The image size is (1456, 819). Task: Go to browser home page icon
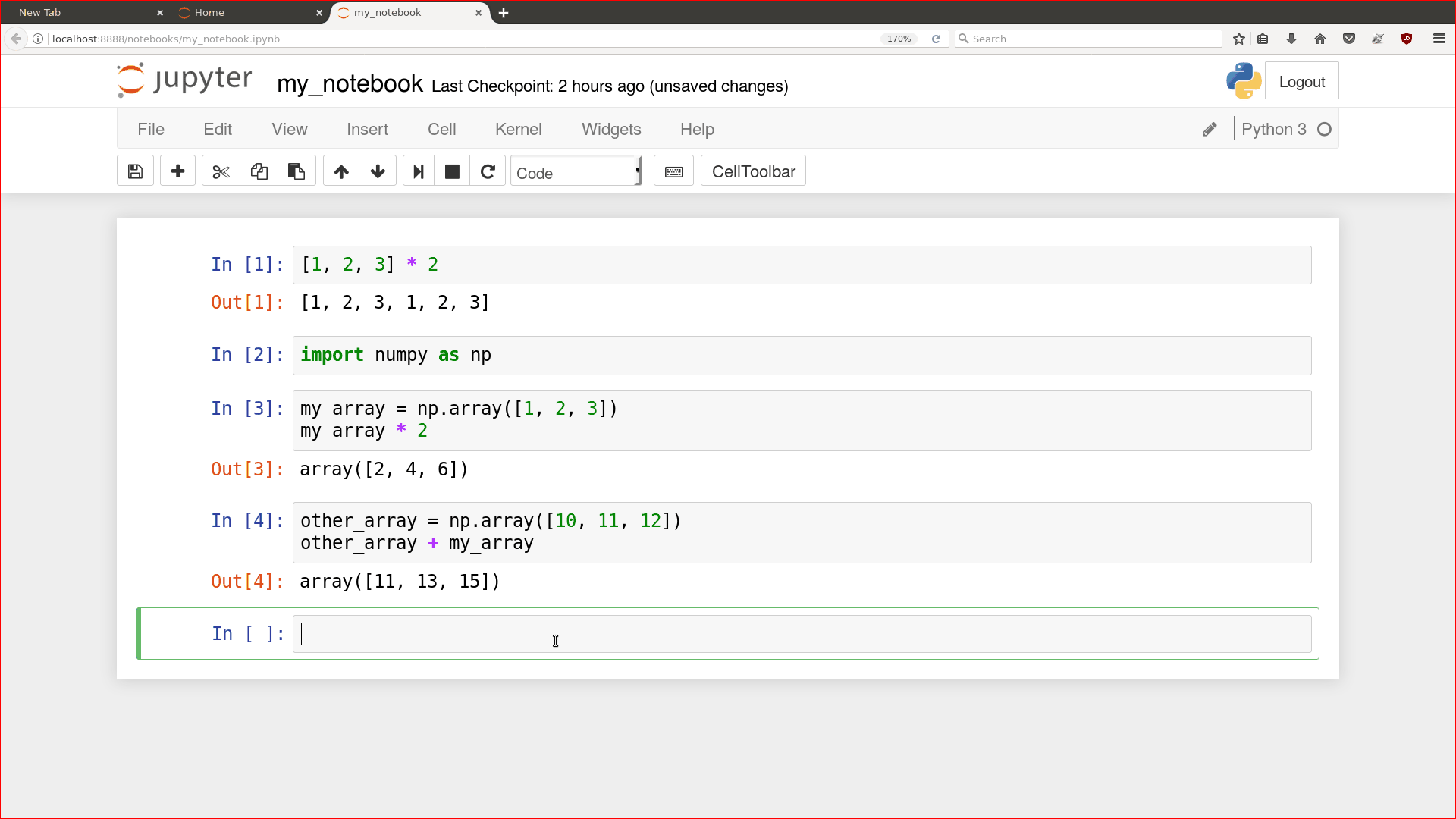tap(1320, 39)
